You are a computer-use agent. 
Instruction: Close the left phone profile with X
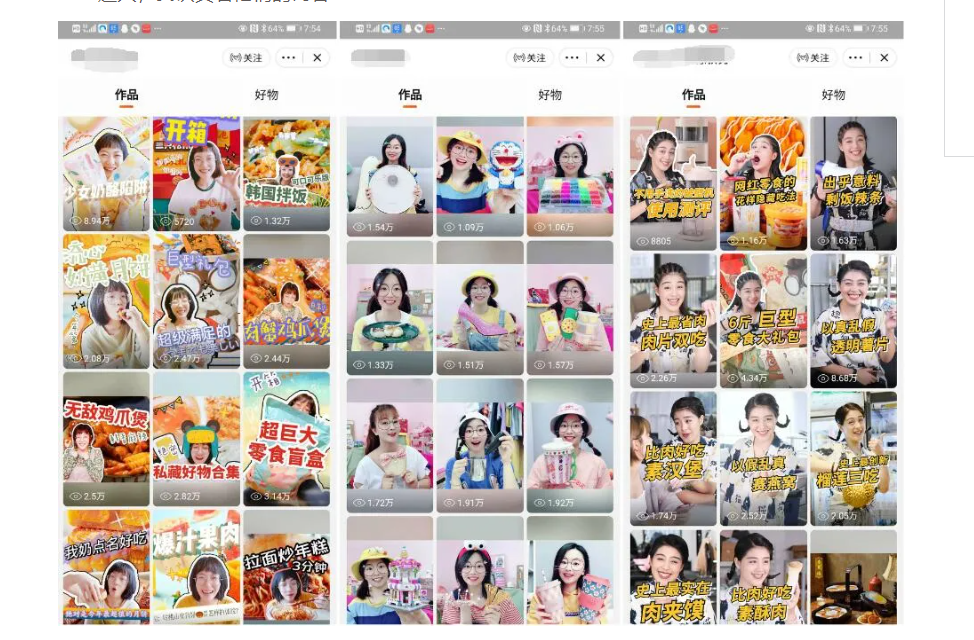coord(317,58)
